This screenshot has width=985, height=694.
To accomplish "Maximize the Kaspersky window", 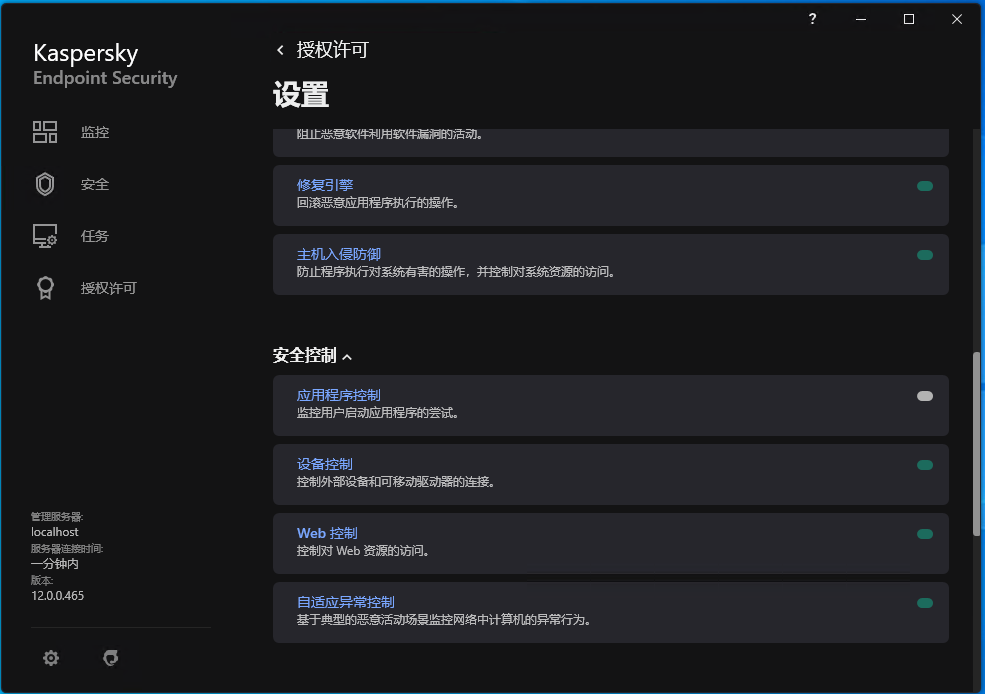I will pyautogui.click(x=908, y=19).
